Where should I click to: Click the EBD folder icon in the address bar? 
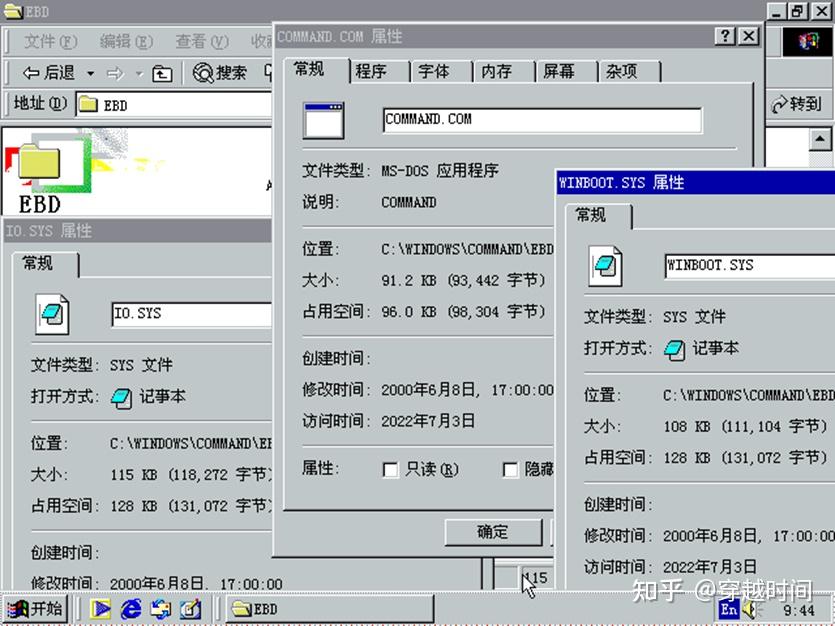tap(90, 103)
